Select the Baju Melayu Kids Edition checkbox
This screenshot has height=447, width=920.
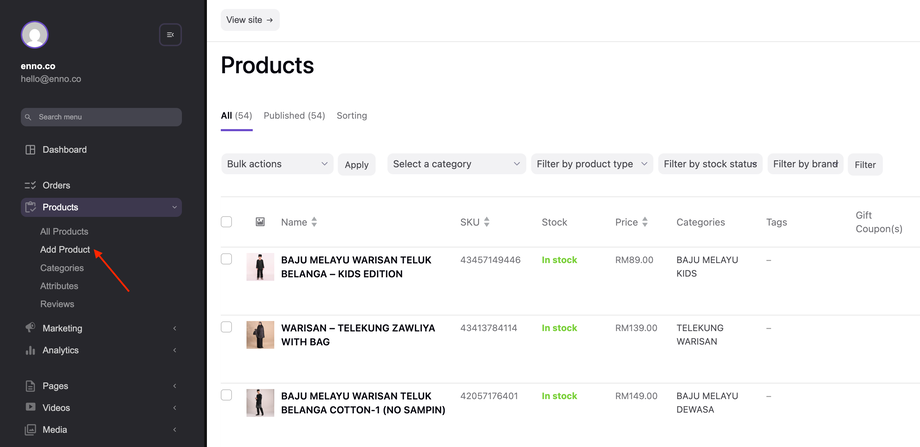pos(226,260)
